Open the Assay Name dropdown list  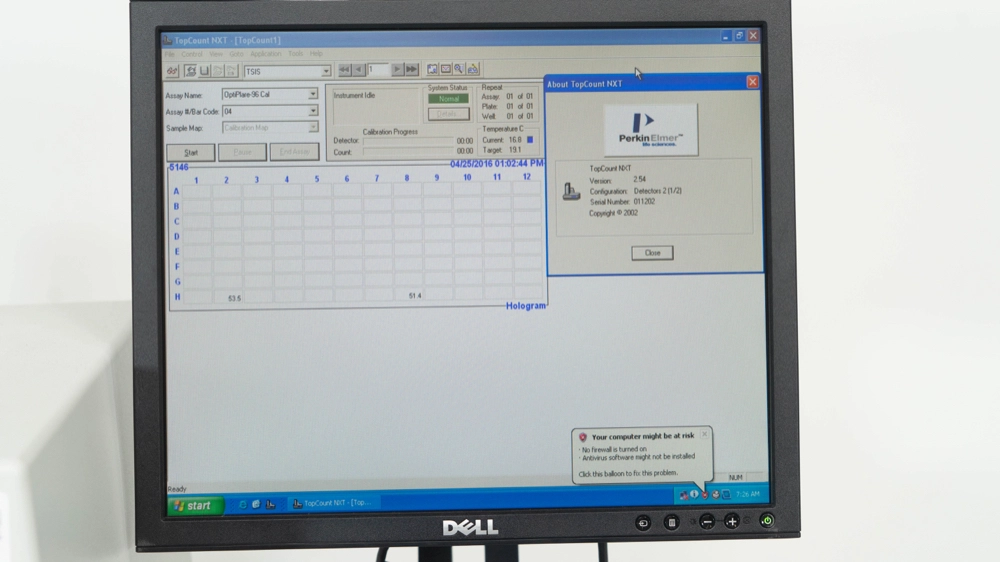(313, 95)
